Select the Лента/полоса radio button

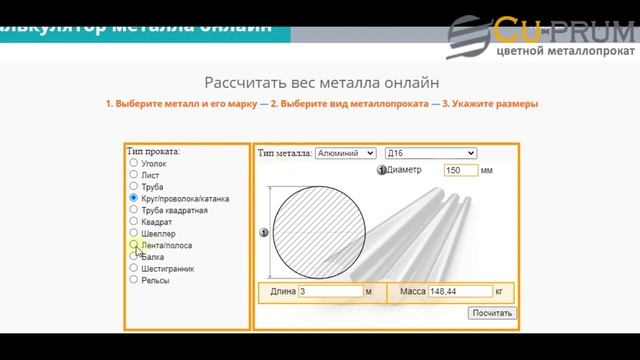[x=133, y=244]
